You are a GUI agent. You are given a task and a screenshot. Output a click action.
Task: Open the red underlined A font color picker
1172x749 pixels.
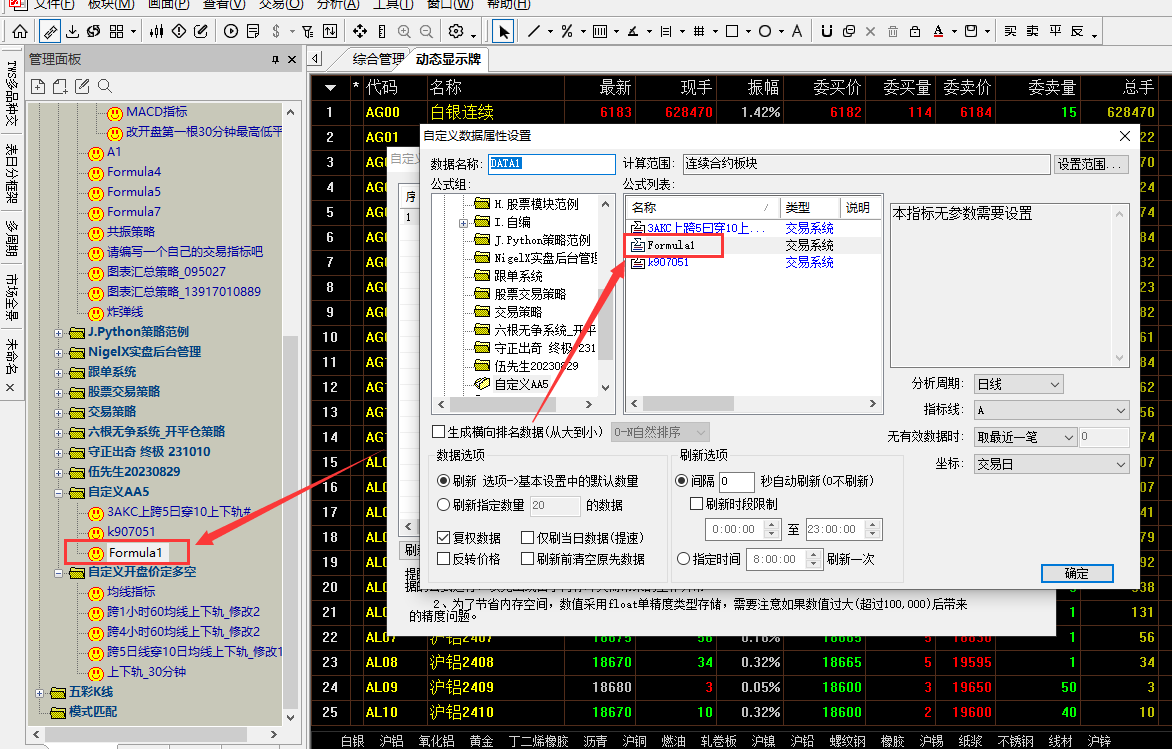(x=938, y=31)
